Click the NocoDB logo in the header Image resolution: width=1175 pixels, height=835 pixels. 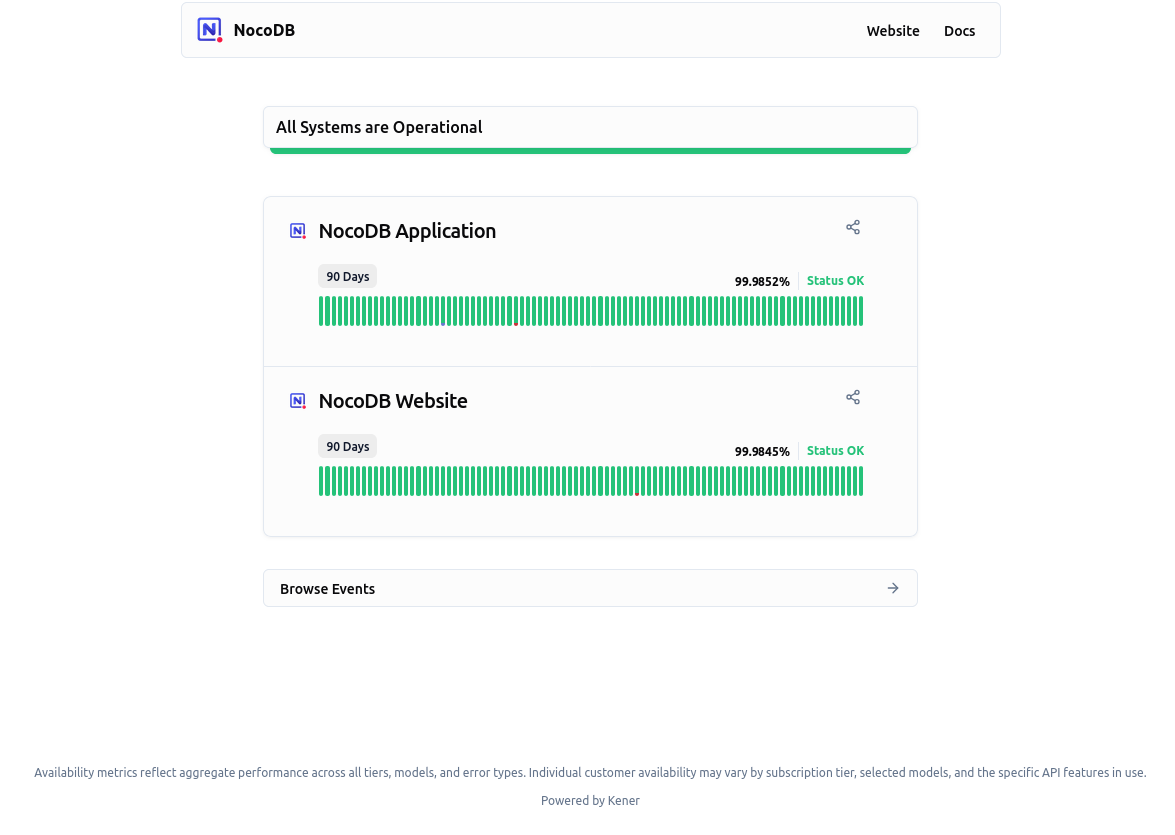point(209,30)
